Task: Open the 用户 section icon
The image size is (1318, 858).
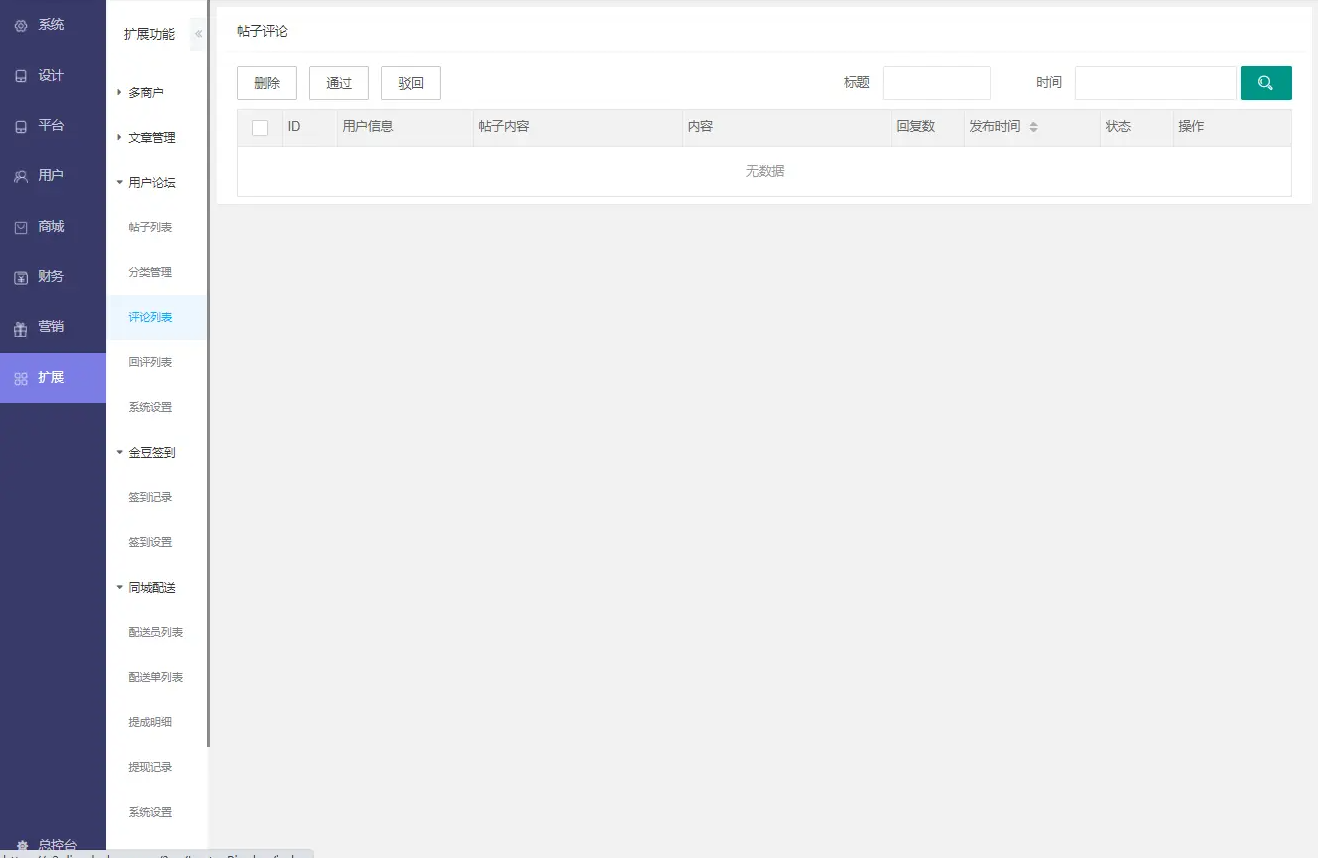Action: tap(21, 176)
